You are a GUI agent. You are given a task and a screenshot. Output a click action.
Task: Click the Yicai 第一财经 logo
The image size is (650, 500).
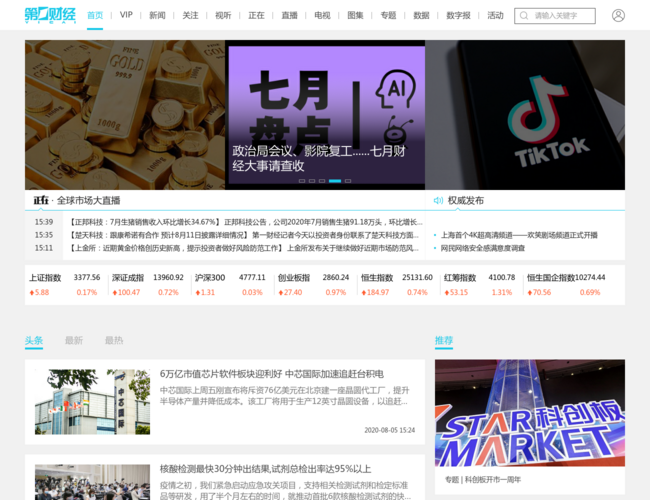(50, 15)
